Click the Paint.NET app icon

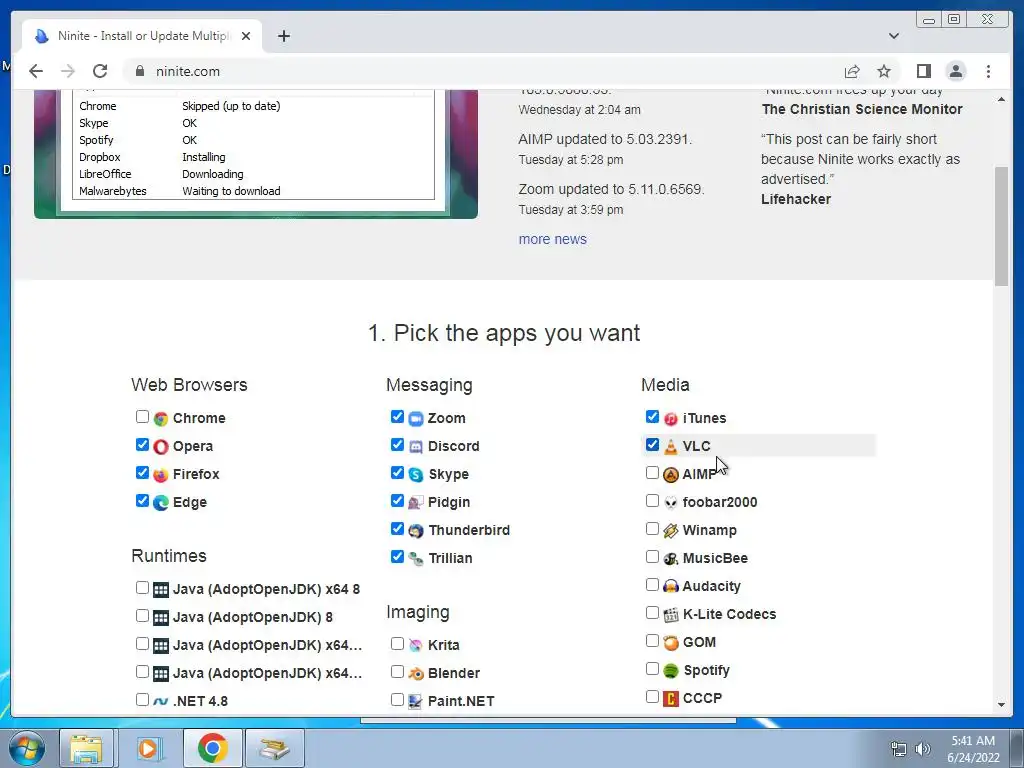coord(416,701)
